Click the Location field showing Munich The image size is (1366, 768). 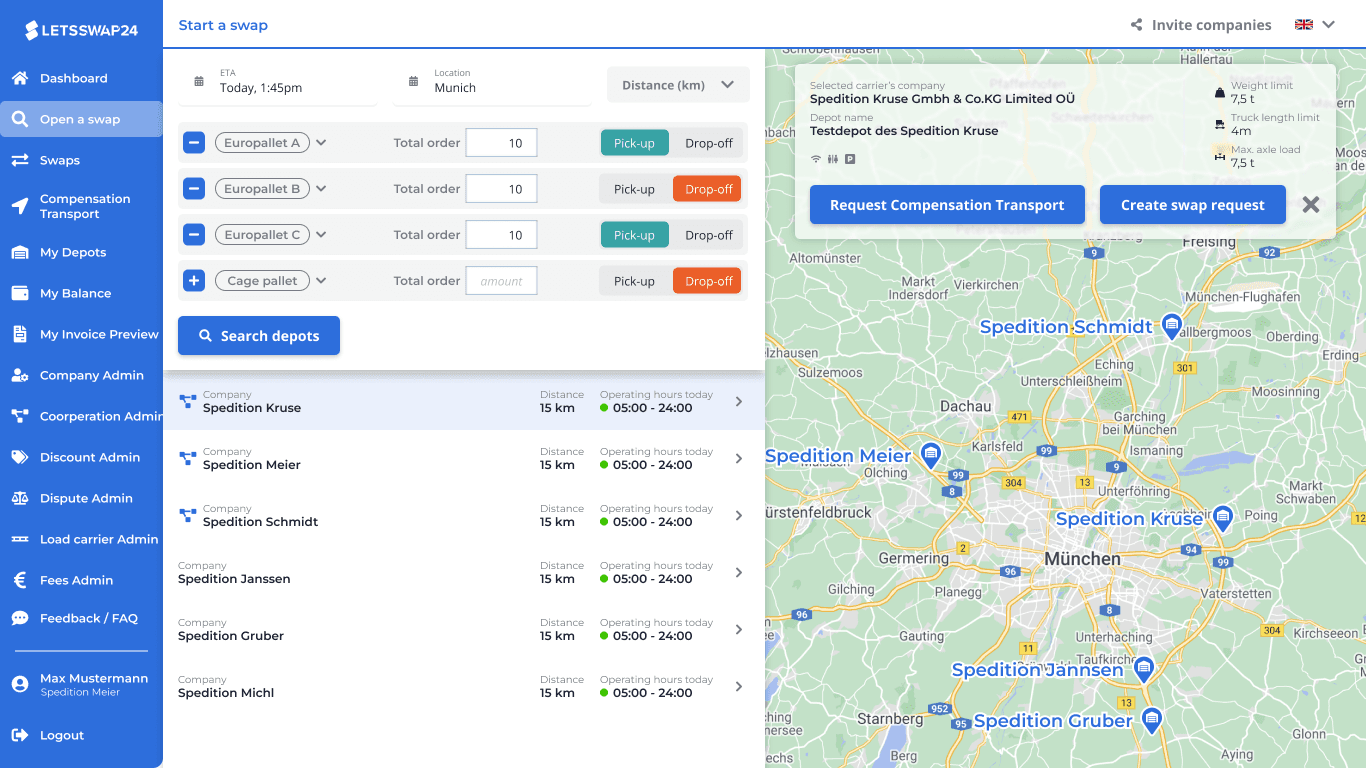coord(492,81)
